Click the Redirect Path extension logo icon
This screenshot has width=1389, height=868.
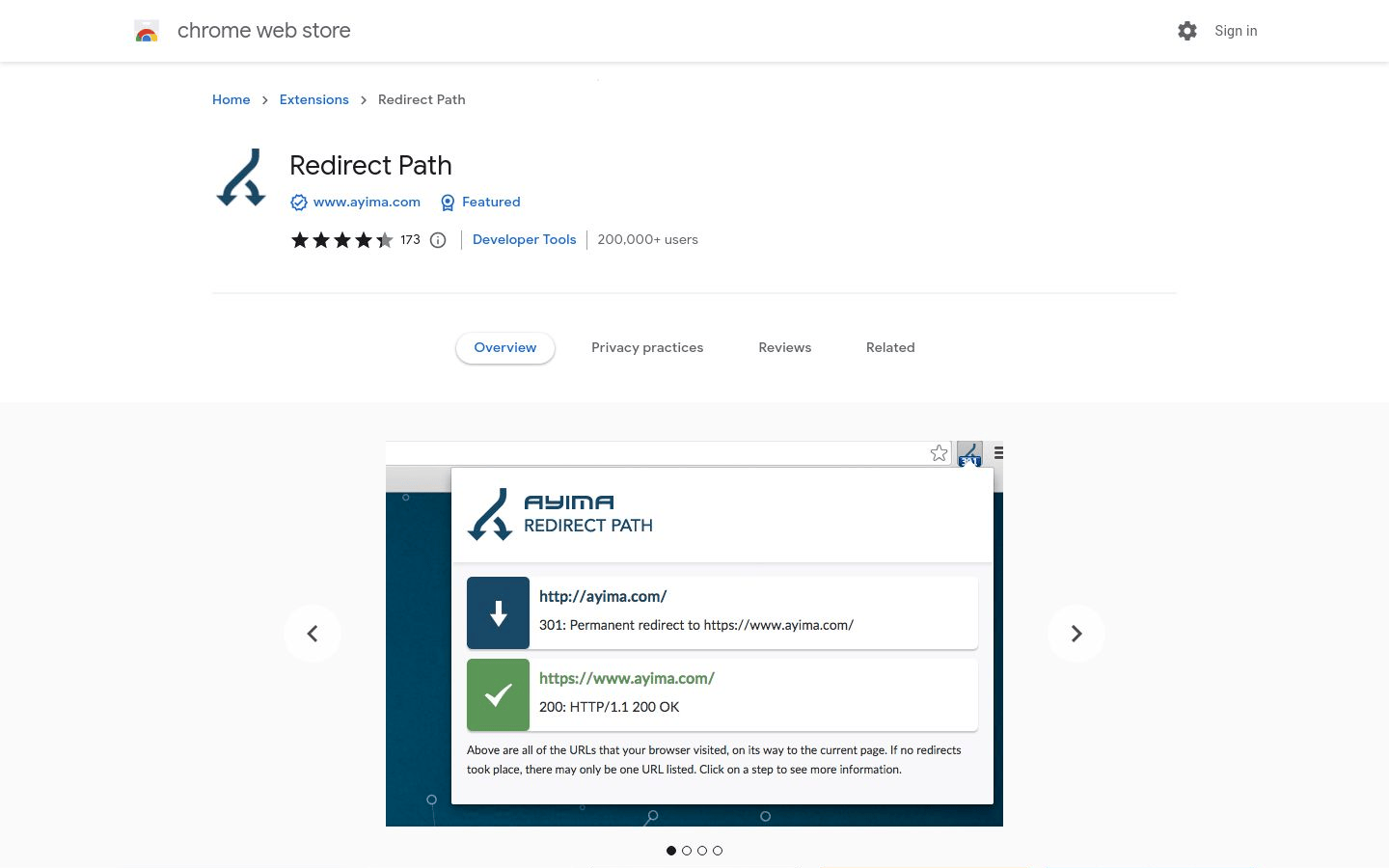[241, 178]
